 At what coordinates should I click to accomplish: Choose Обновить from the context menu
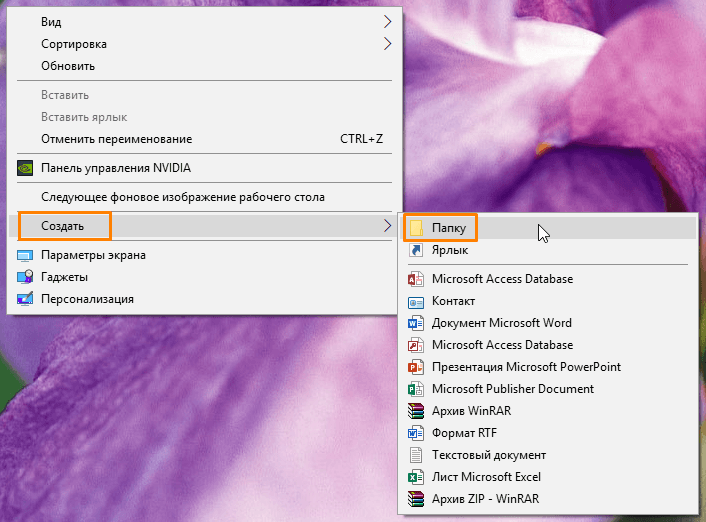pos(204,66)
